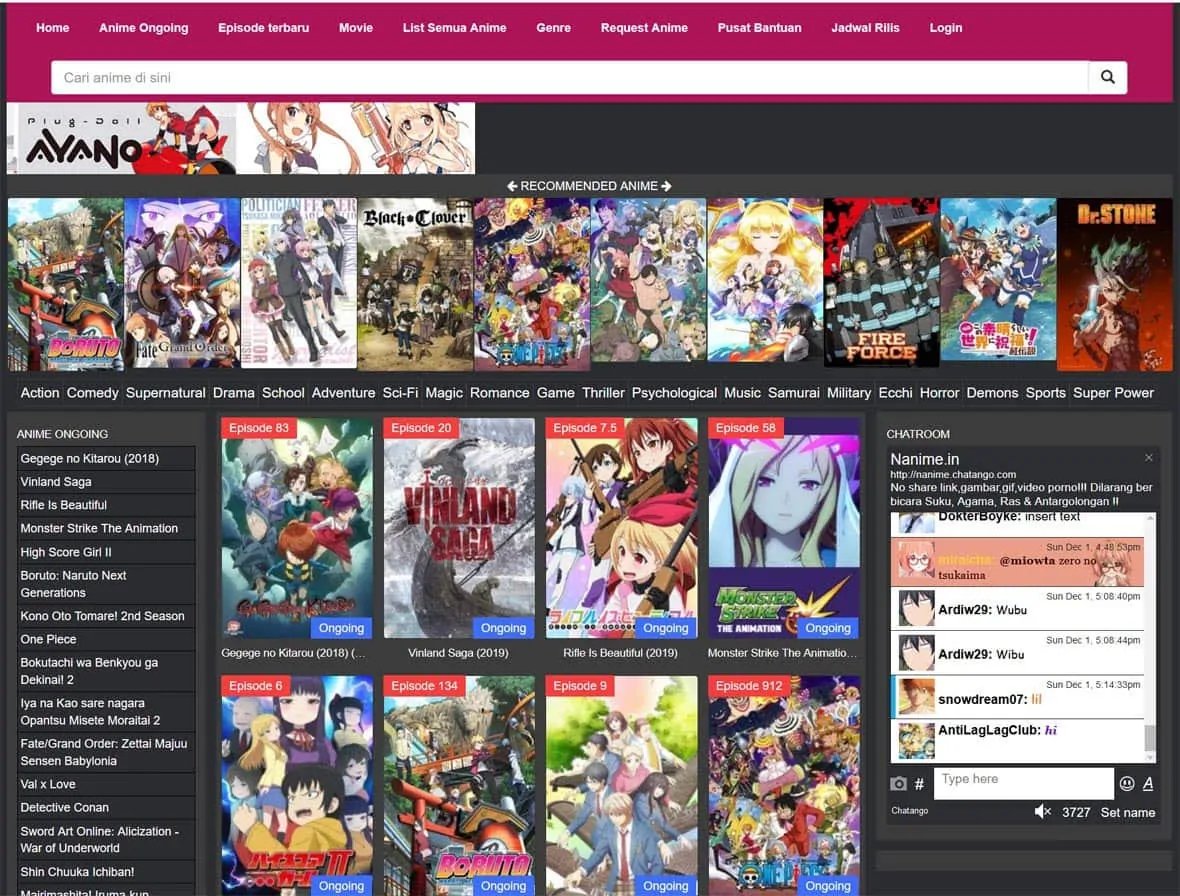Click 'Set name' in the chatroom
1180x896 pixels.
[1127, 812]
